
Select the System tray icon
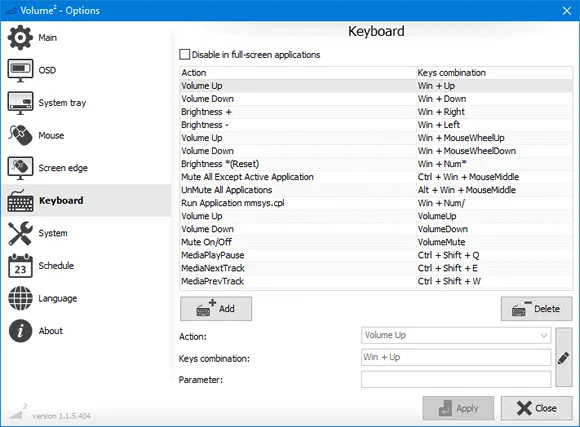click(x=20, y=103)
